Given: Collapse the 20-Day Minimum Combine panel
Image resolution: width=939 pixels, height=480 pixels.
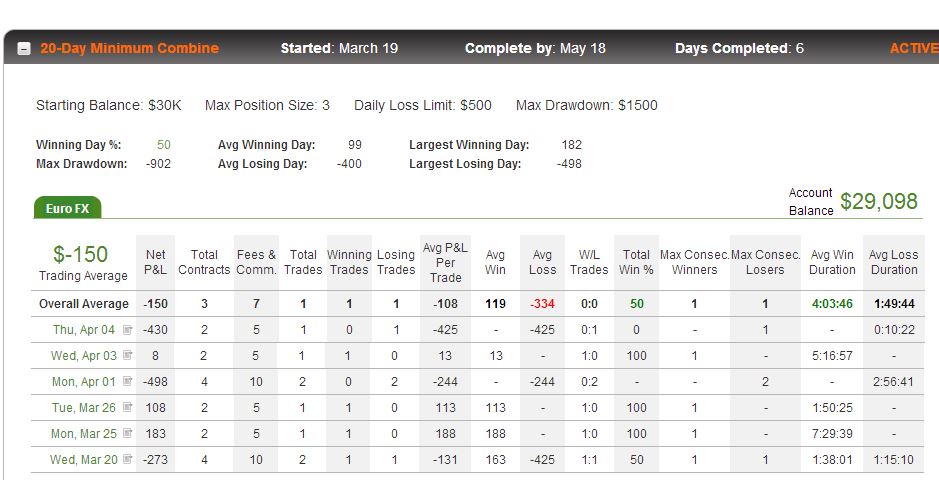Looking at the screenshot, I should tap(24, 49).
